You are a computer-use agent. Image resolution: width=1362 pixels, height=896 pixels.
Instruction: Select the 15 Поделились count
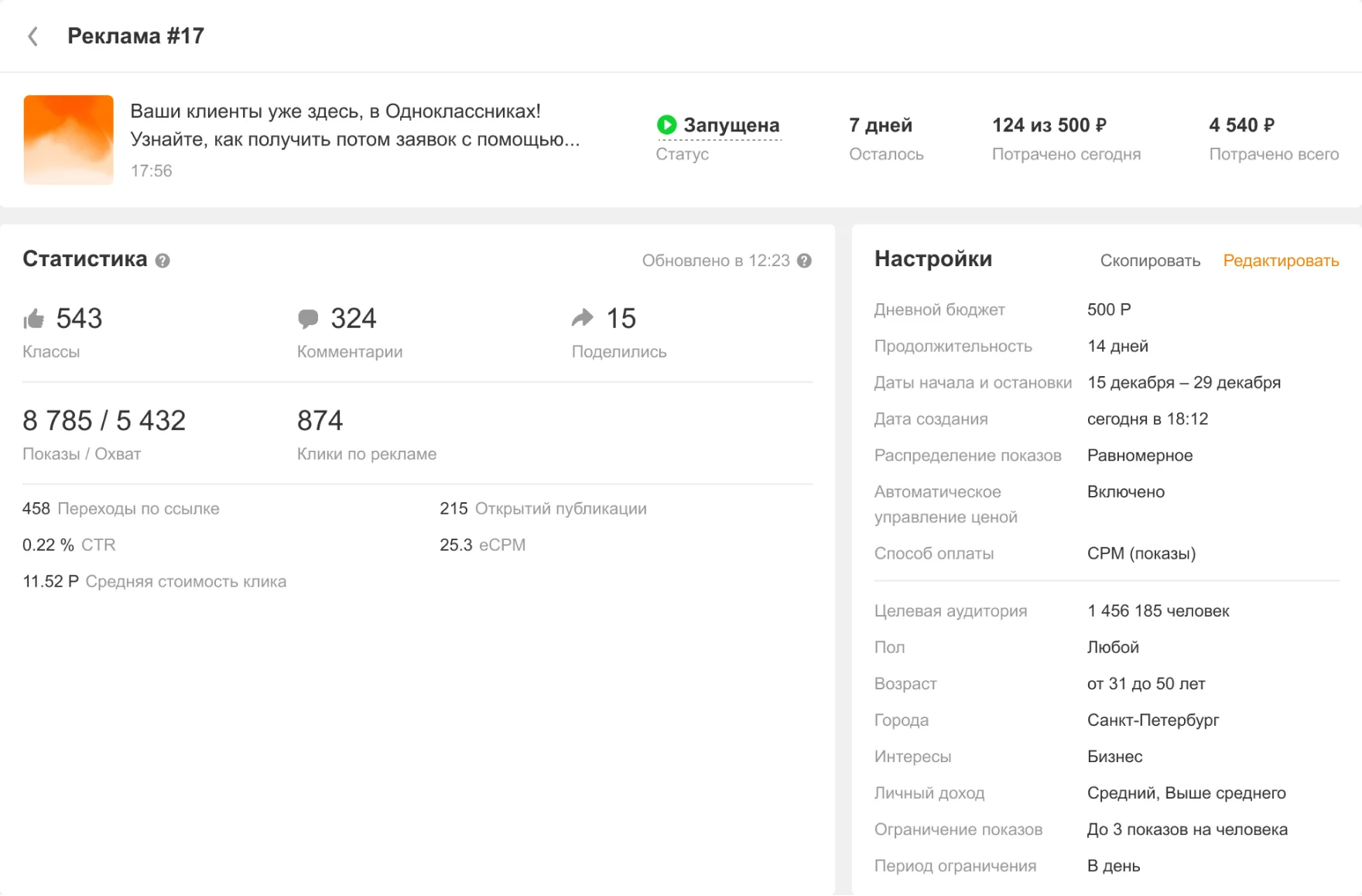tap(621, 319)
